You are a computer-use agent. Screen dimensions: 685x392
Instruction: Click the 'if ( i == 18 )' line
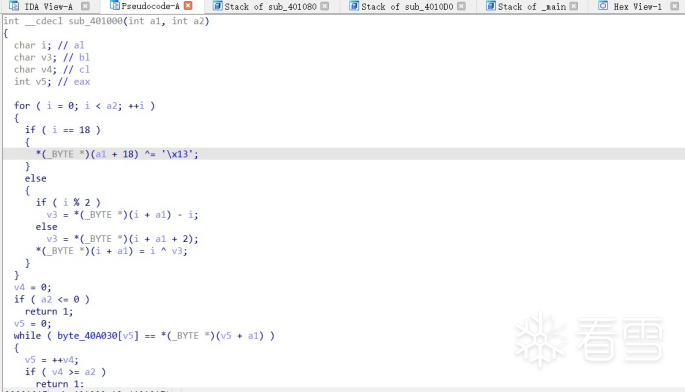[x=62, y=130]
